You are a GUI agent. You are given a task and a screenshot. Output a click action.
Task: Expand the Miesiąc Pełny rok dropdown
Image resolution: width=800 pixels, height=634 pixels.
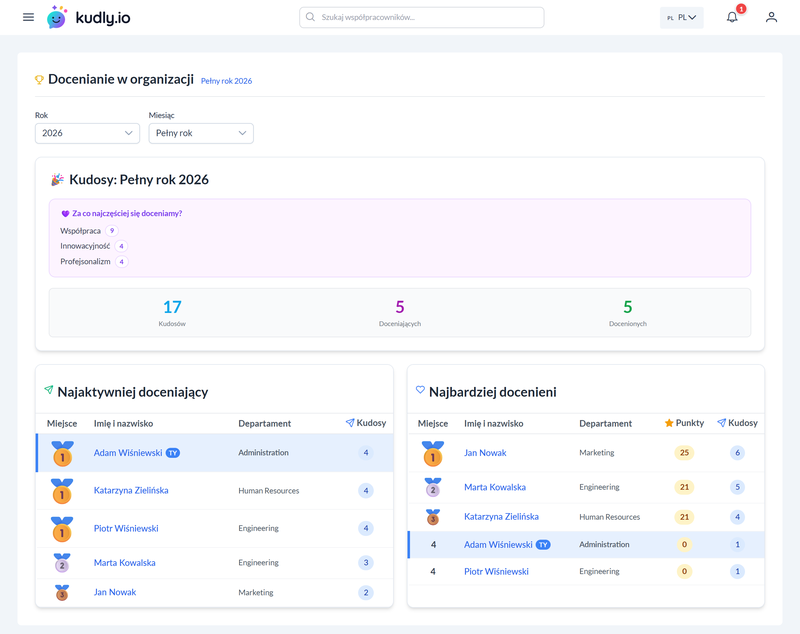pos(201,133)
